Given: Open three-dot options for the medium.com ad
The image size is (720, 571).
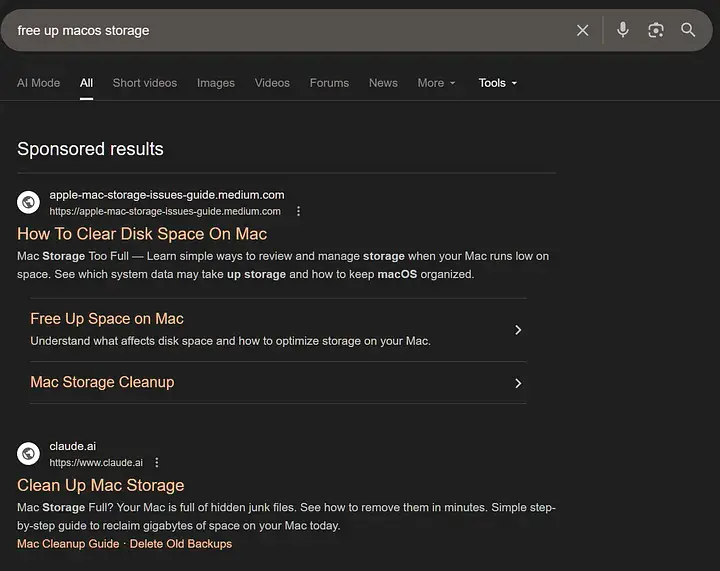Looking at the screenshot, I should click(298, 212).
